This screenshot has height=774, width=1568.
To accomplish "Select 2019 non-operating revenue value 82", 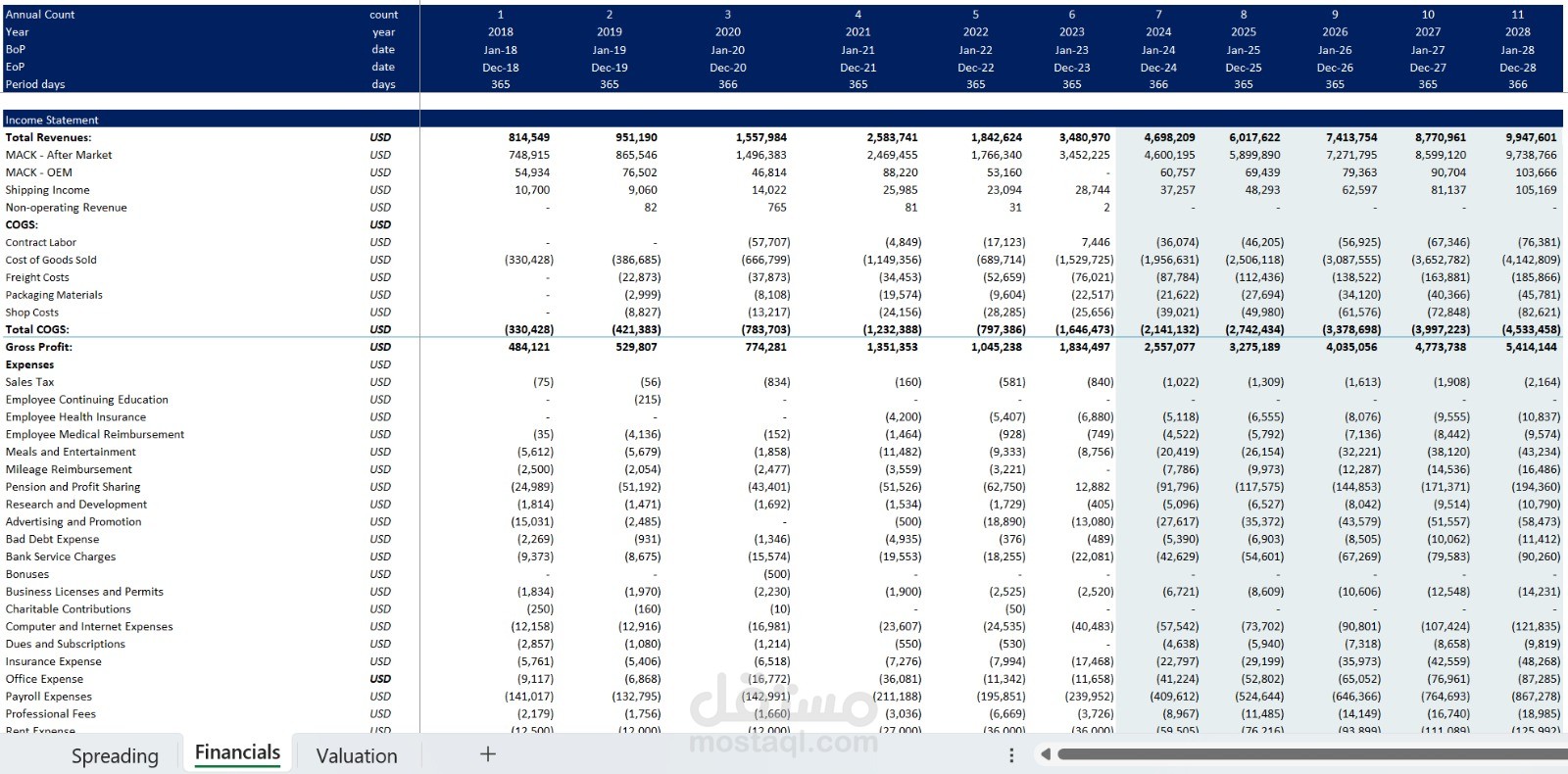I will click(x=651, y=208).
